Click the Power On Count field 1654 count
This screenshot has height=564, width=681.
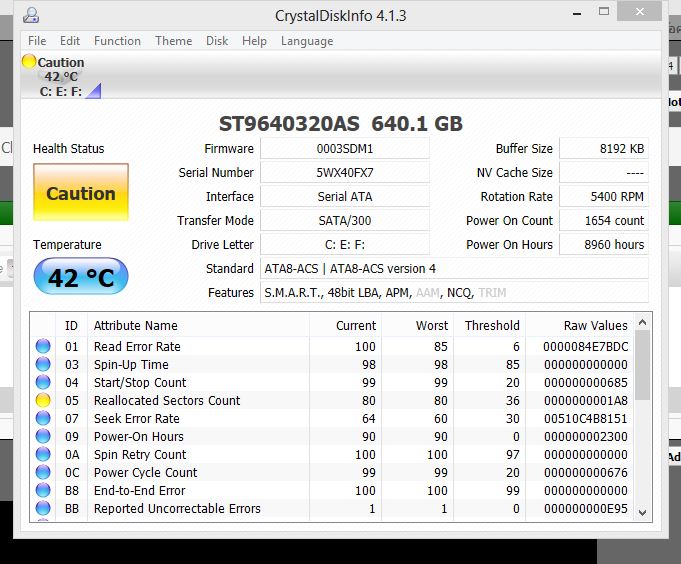coord(604,220)
